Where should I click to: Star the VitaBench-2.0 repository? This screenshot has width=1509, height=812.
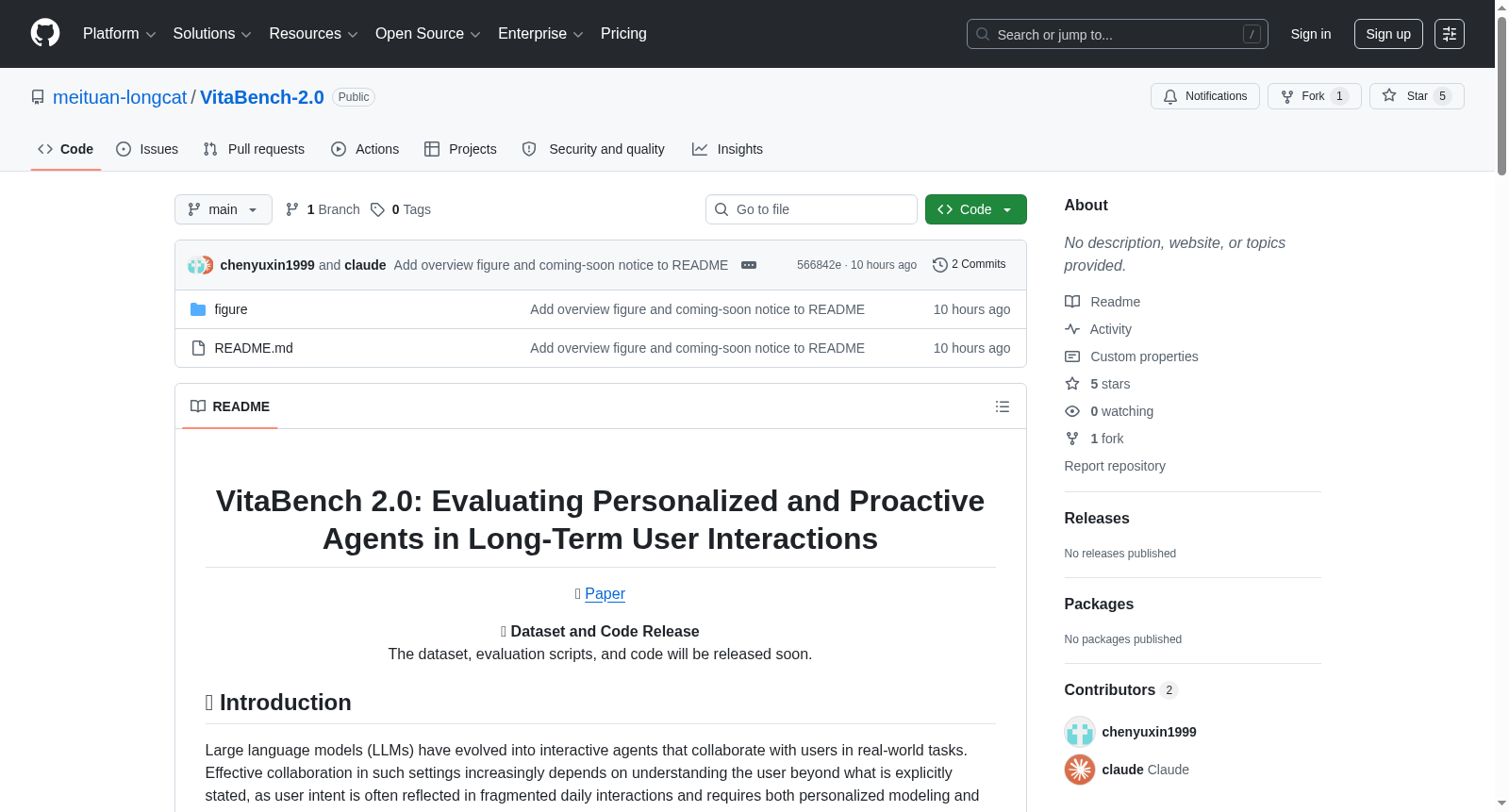[1417, 96]
